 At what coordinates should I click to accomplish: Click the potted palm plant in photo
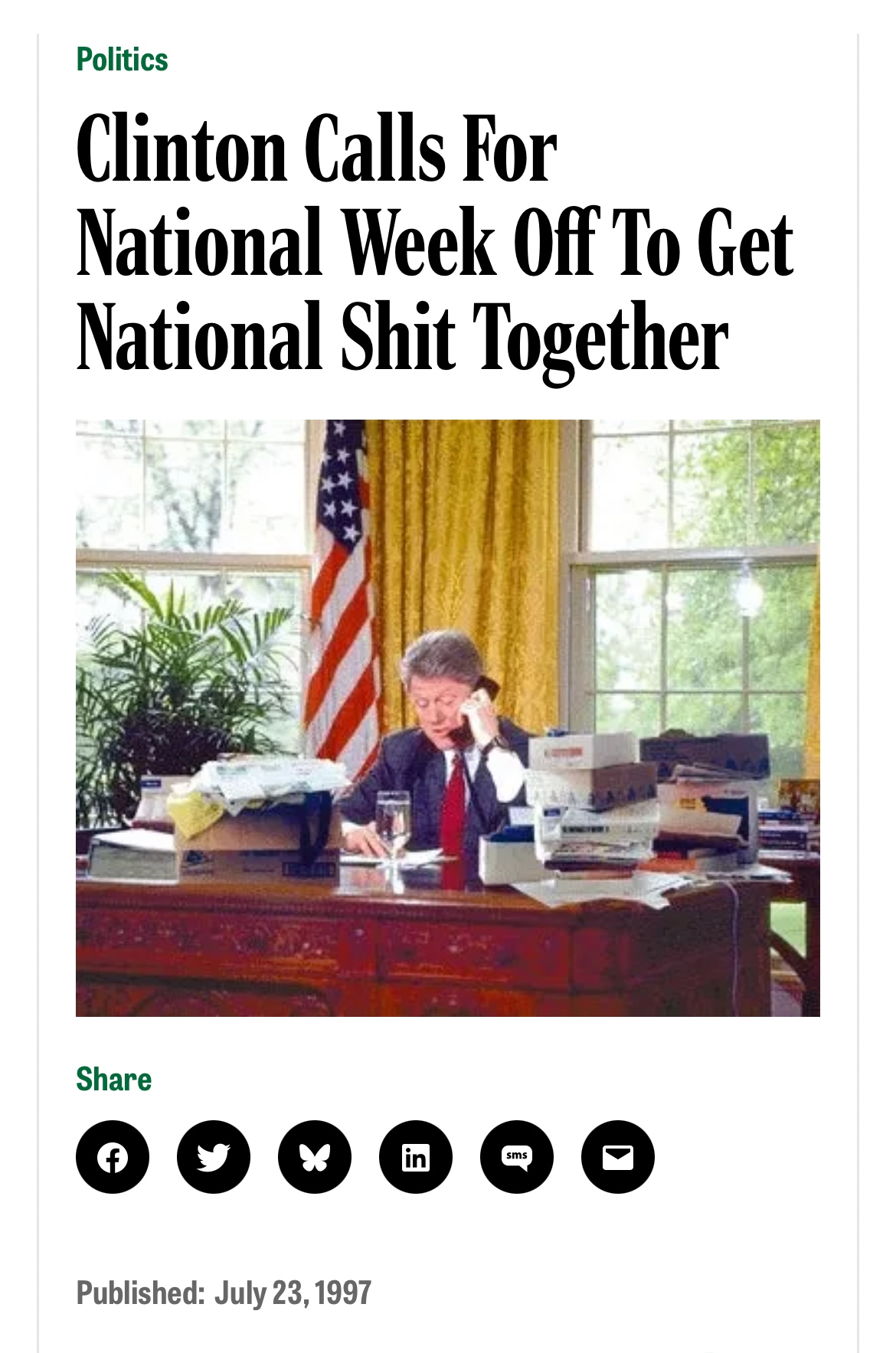(x=176, y=674)
